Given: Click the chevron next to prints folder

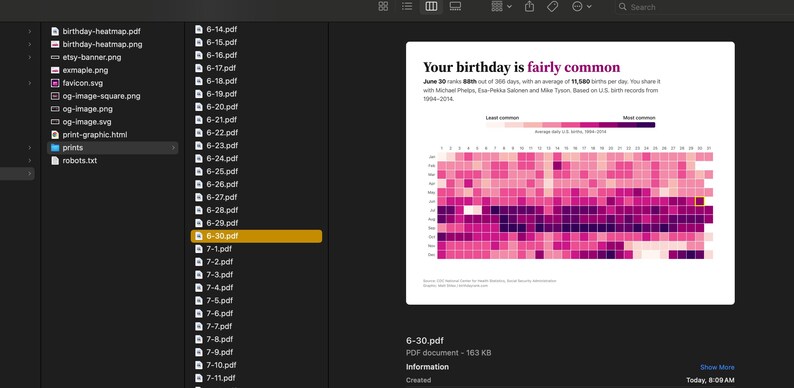Looking at the screenshot, I should point(173,148).
